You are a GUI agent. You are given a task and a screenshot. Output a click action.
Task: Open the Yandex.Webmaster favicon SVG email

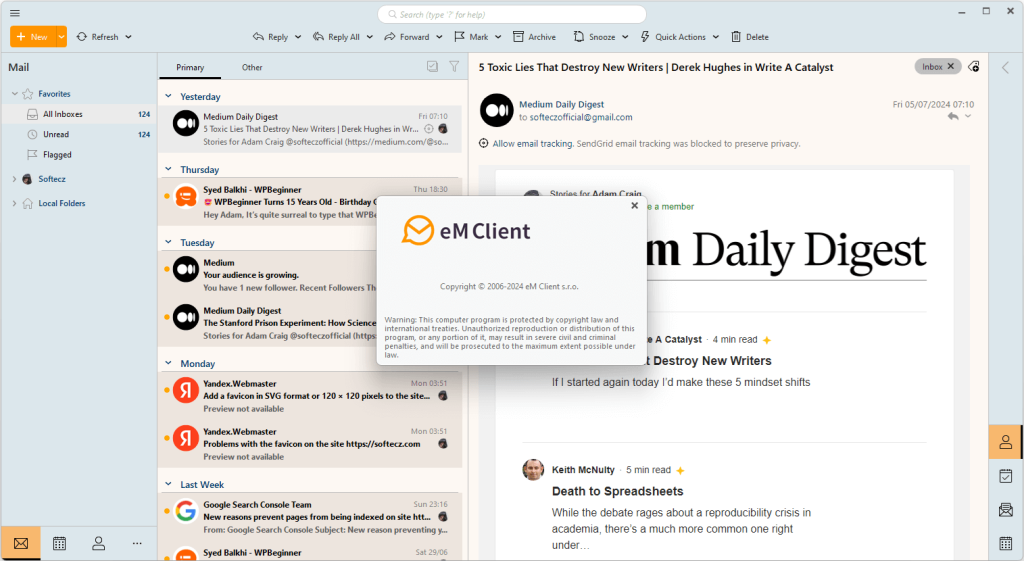point(310,396)
